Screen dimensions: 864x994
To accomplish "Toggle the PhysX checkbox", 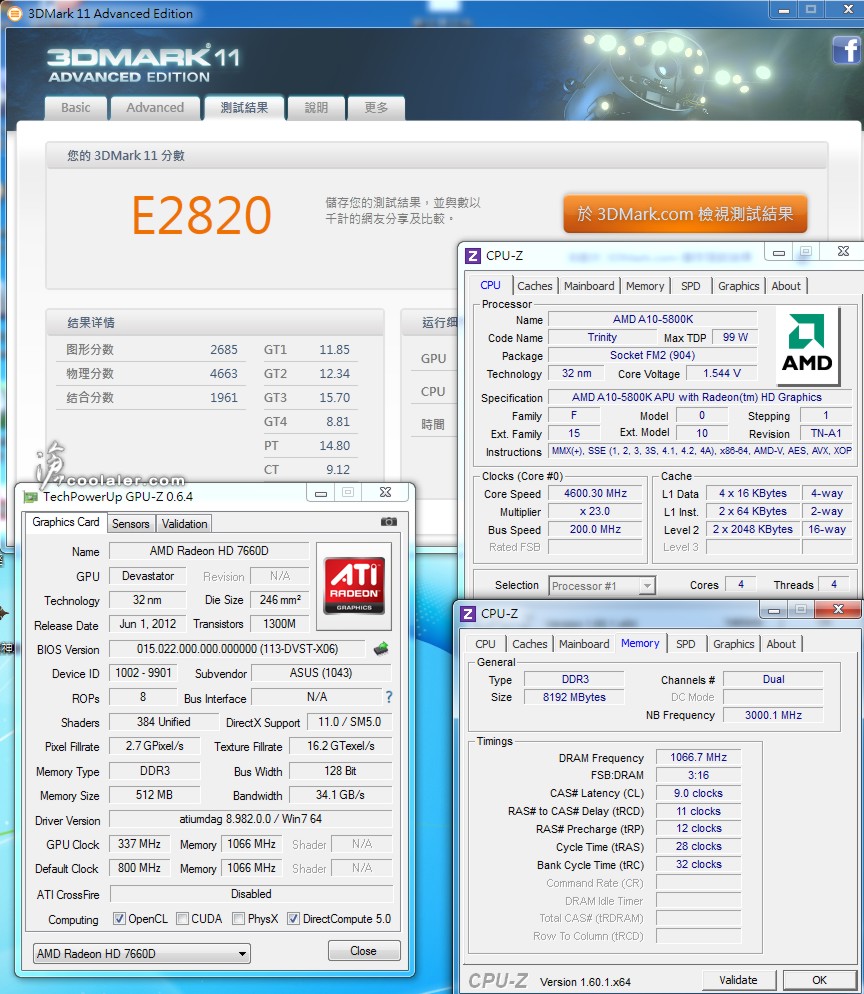I will pos(239,919).
